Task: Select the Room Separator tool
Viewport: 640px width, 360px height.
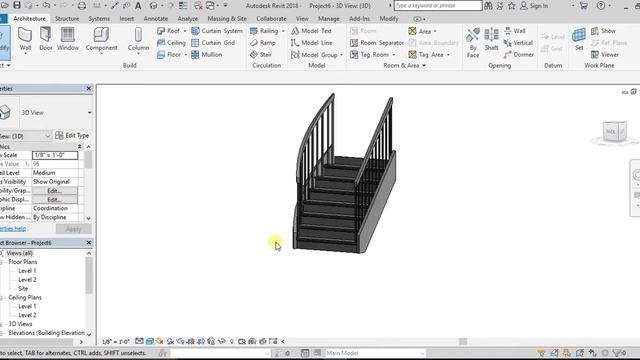Action: point(377,42)
